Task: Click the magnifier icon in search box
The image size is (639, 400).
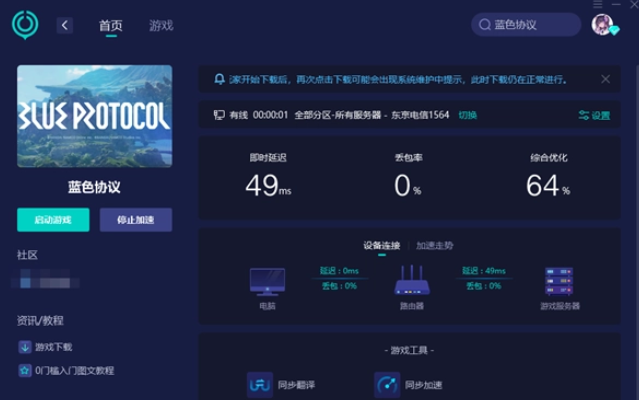Action: coord(485,25)
